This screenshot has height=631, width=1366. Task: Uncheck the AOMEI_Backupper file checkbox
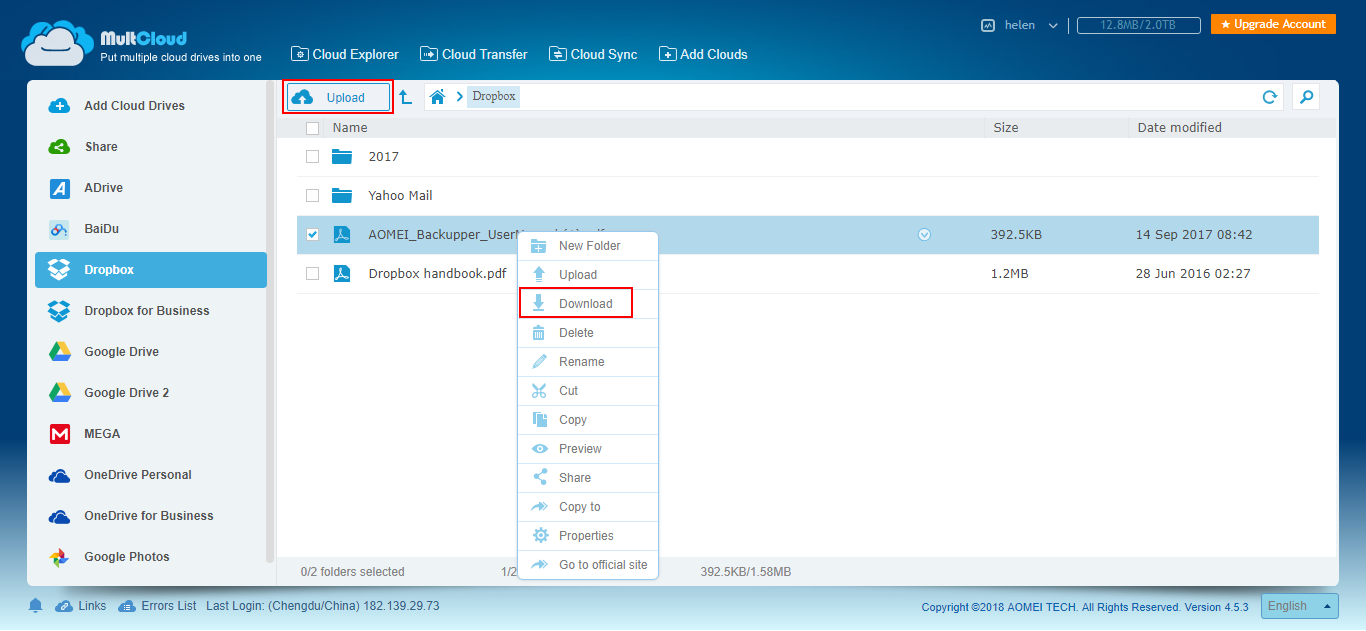tap(312, 235)
